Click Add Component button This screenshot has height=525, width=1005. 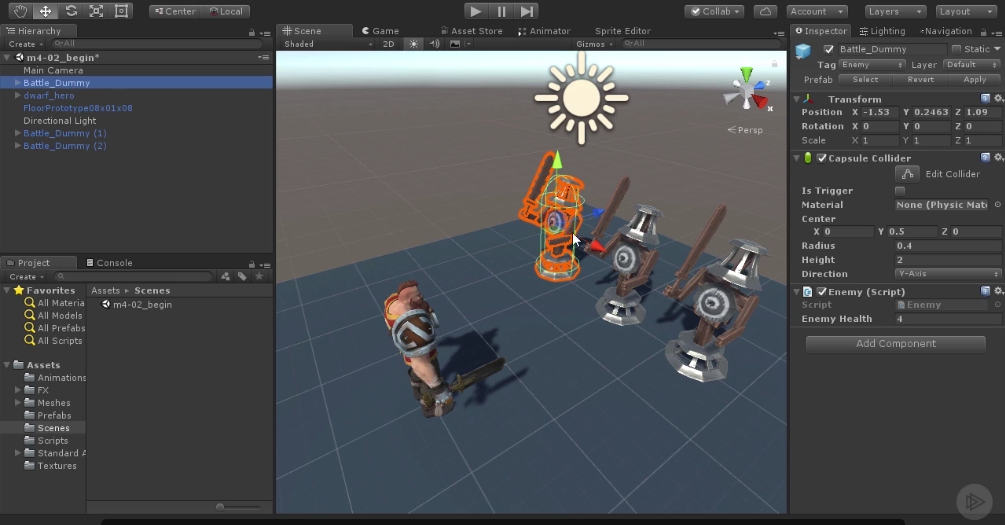(x=895, y=344)
